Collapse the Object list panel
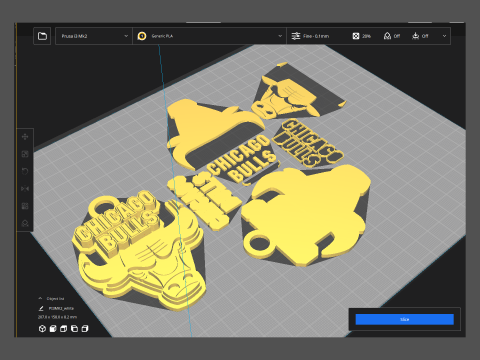 [40, 298]
